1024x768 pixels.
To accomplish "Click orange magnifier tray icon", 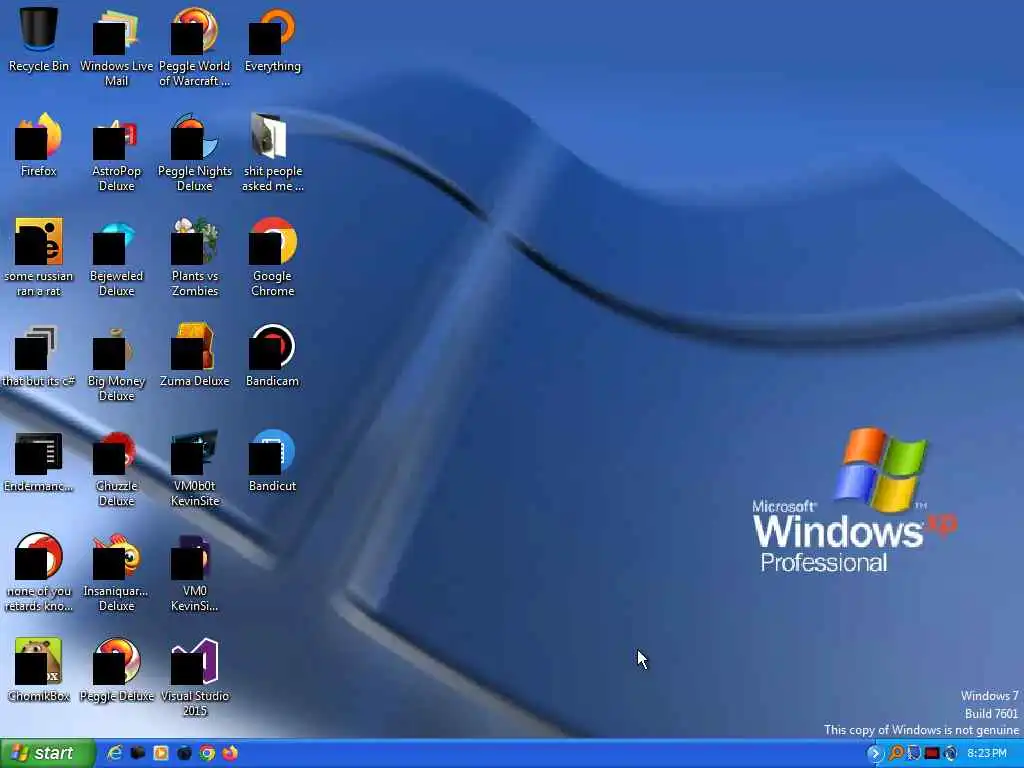I will click(897, 754).
